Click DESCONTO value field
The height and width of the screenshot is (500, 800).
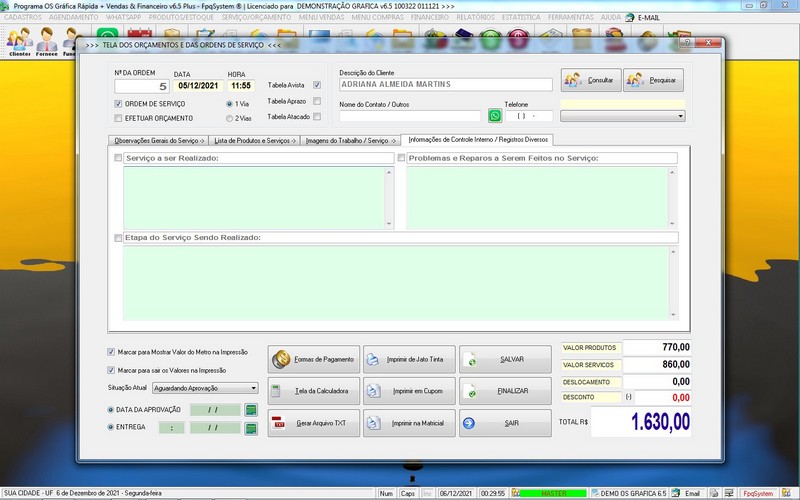click(663, 397)
